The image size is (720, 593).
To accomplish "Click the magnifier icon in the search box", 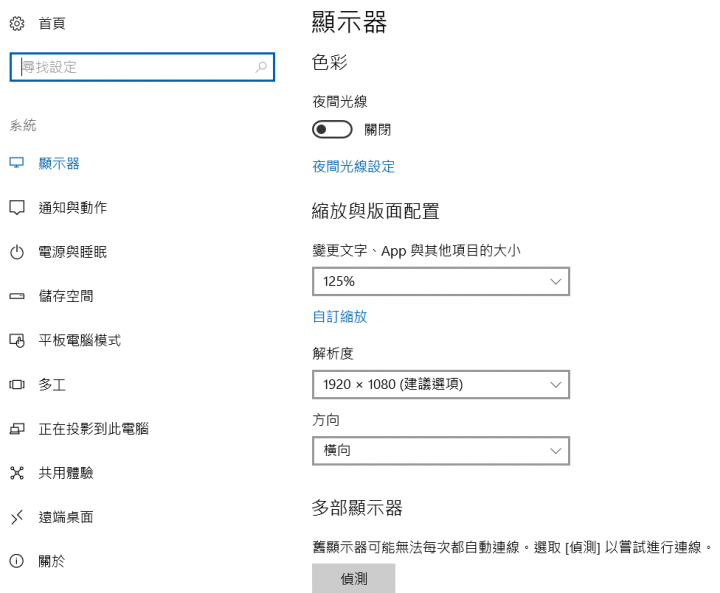I will [261, 67].
